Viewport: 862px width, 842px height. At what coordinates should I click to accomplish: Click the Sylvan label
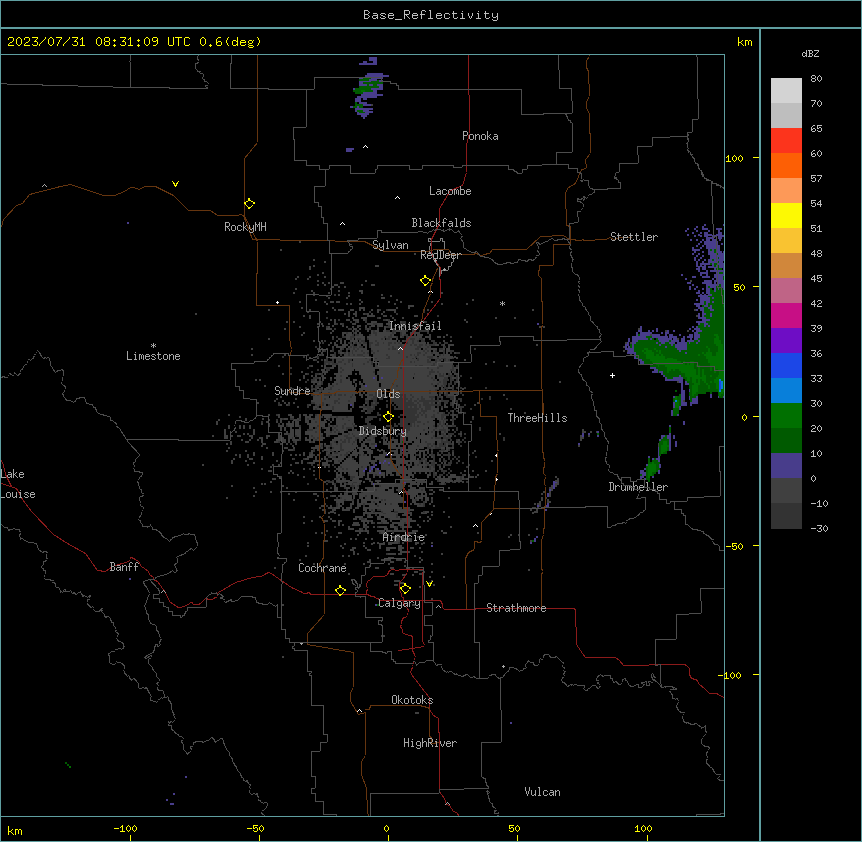[x=390, y=245]
